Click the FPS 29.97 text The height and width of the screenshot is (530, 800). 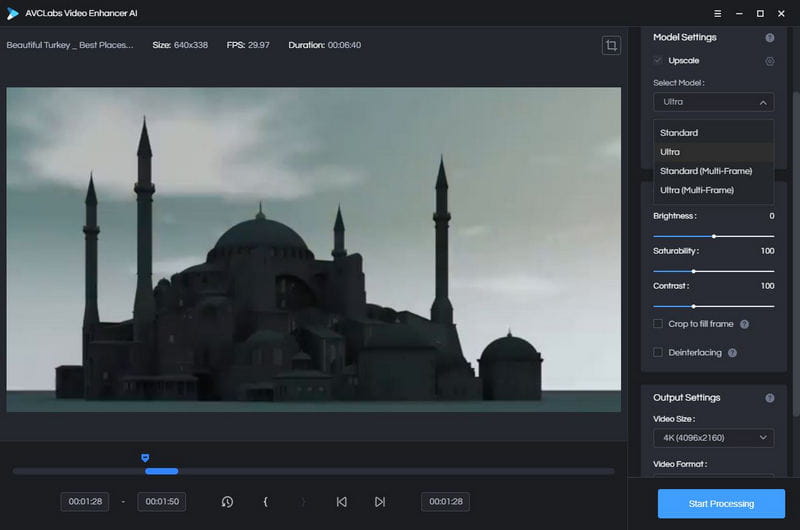coord(248,45)
